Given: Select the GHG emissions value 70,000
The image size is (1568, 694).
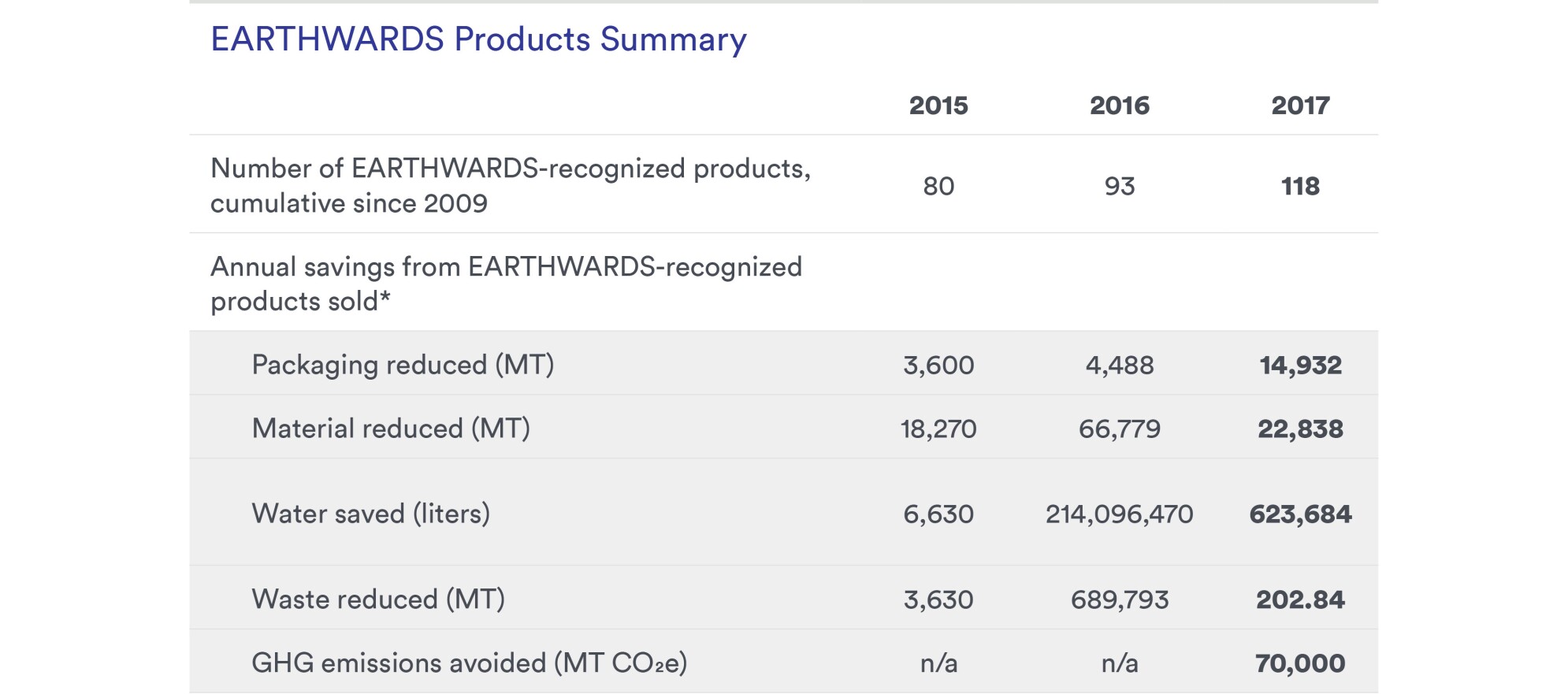Looking at the screenshot, I should pos(1300,663).
